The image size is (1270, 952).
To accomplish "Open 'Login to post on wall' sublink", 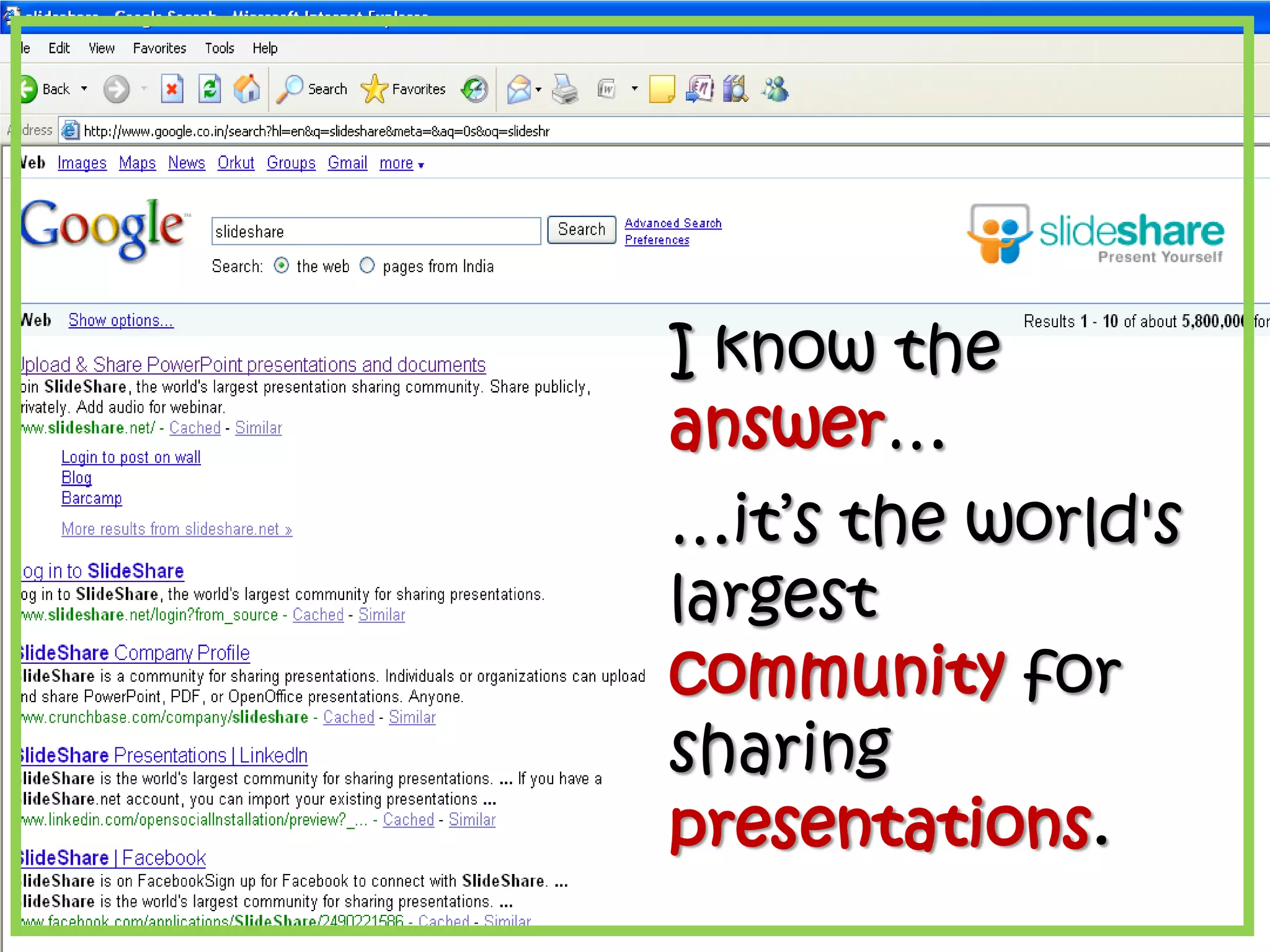I will coord(131,457).
